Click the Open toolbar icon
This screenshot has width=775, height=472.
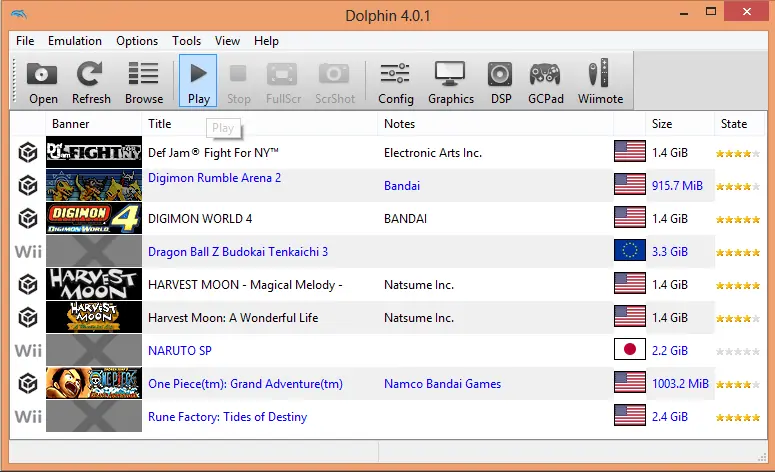43,82
